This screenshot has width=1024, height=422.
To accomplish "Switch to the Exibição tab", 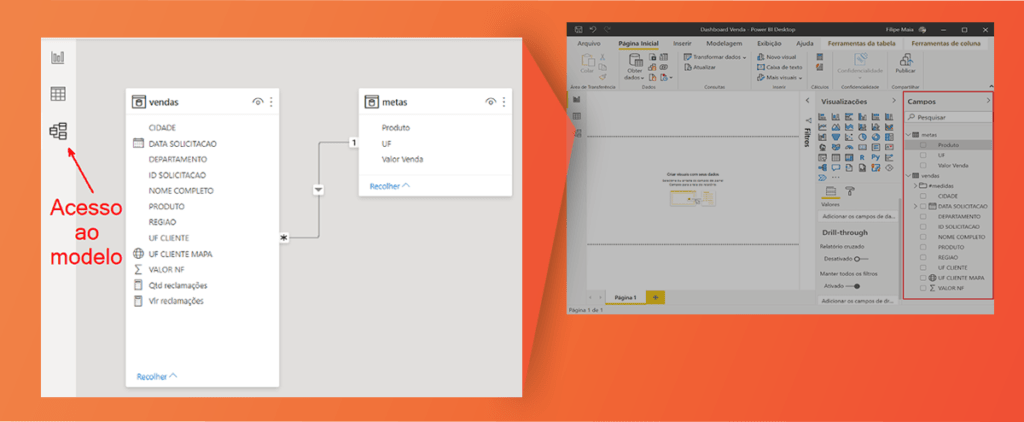I will (x=769, y=43).
